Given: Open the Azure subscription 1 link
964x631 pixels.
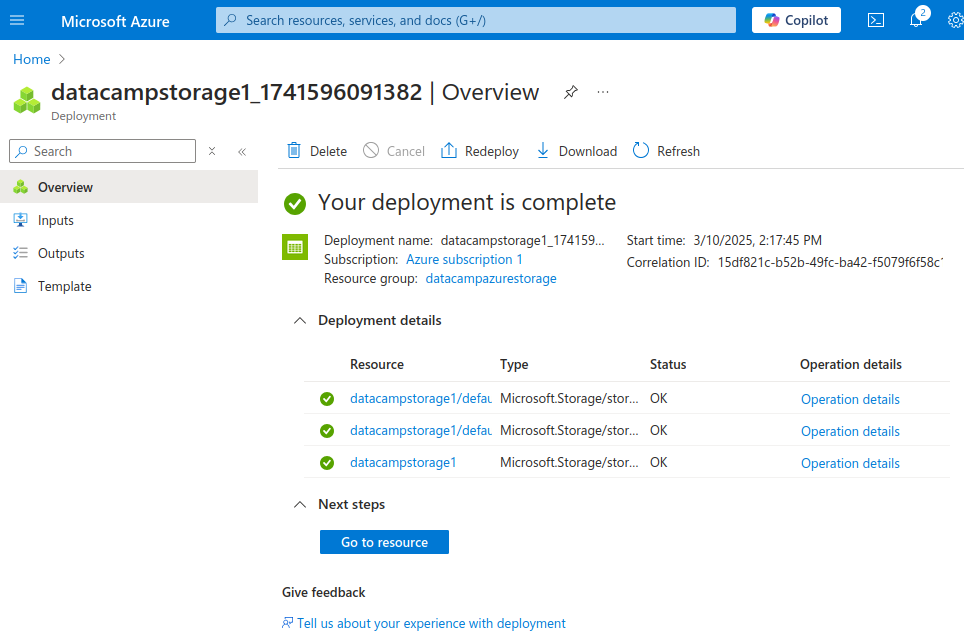Looking at the screenshot, I should (464, 260).
